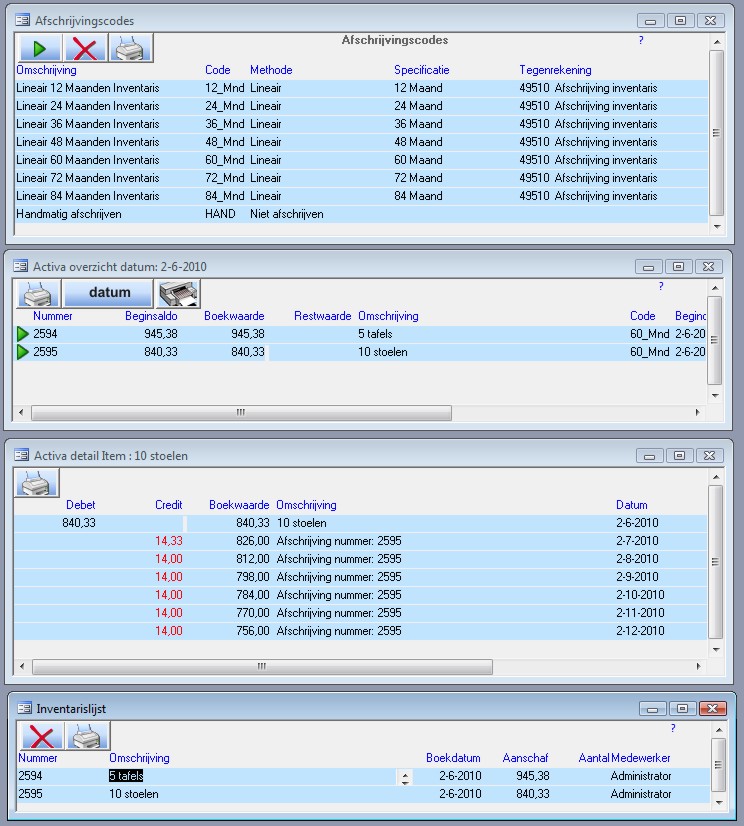
Task: Click printer icon in Activa detail Item window
Action: tap(36, 483)
